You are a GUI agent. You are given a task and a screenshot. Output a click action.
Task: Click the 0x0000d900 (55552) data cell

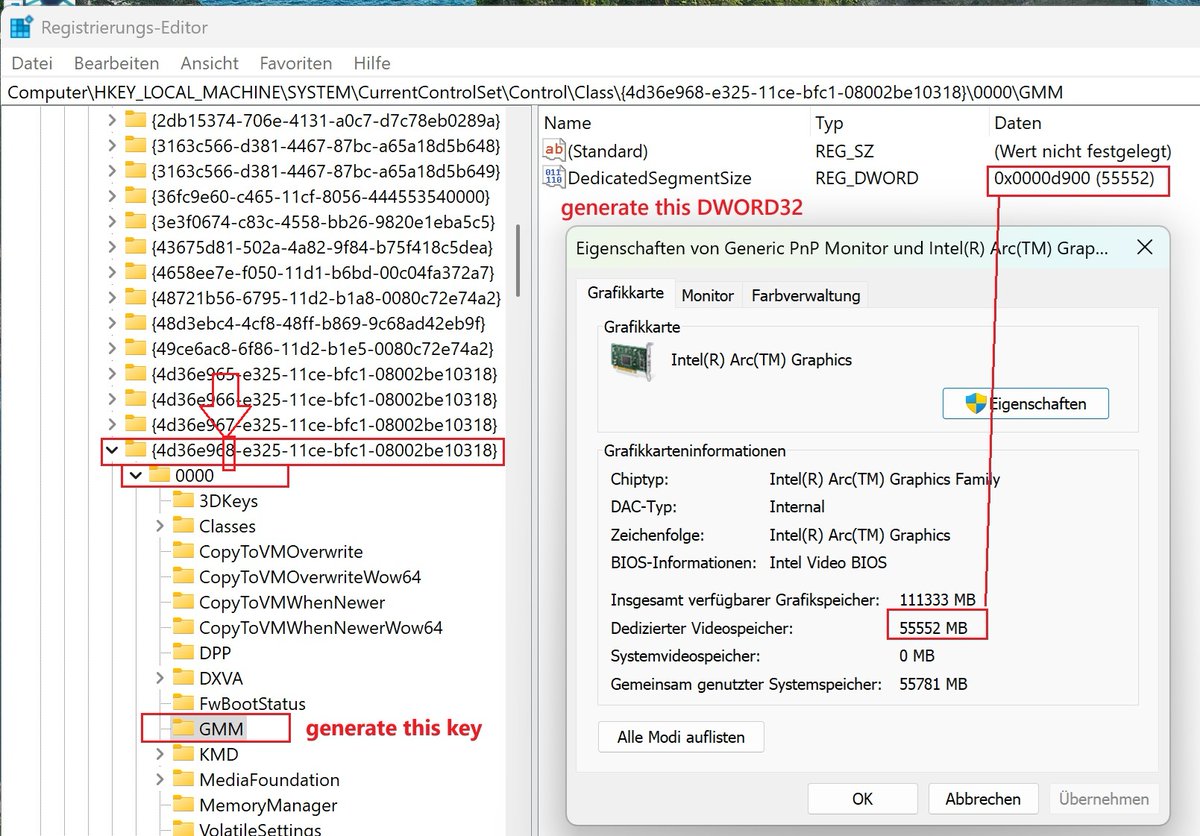pos(1074,178)
